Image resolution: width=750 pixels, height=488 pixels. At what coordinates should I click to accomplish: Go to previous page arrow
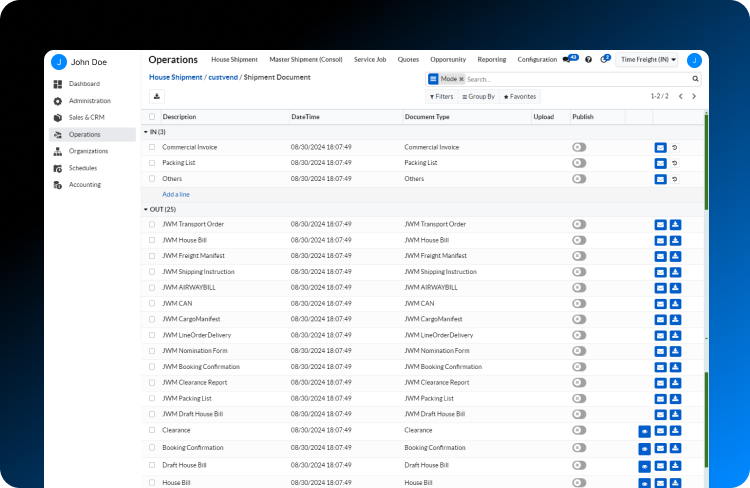681,97
